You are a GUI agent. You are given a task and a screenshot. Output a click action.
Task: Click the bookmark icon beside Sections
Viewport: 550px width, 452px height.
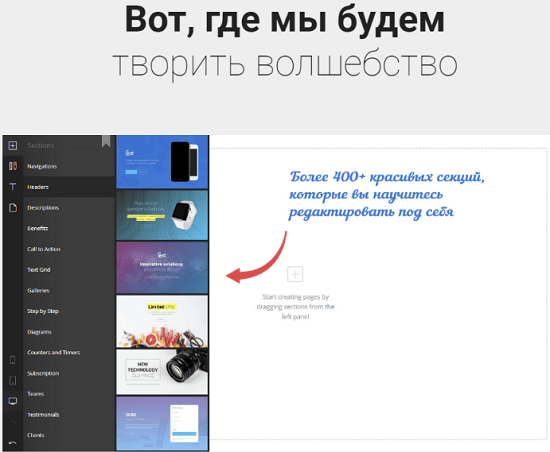[106, 141]
